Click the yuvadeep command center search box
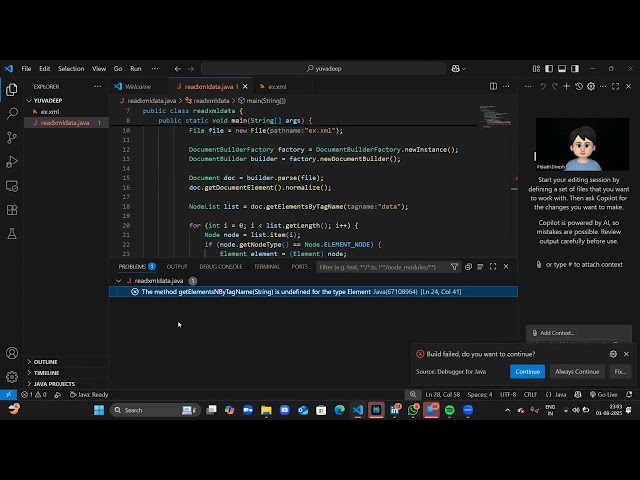The height and width of the screenshot is (480, 640). click(x=324, y=69)
